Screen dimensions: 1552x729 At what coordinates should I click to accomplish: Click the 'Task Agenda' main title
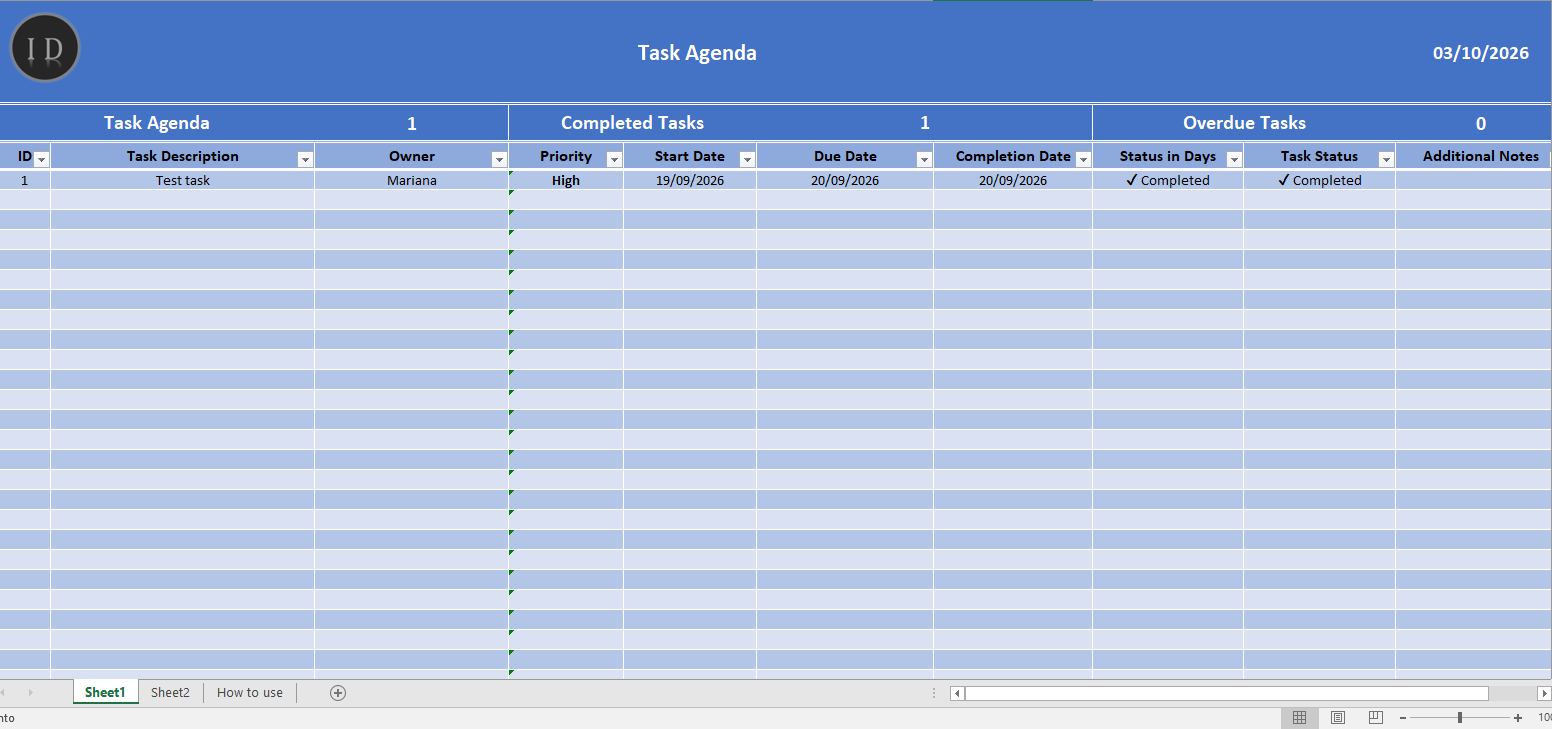pos(697,53)
